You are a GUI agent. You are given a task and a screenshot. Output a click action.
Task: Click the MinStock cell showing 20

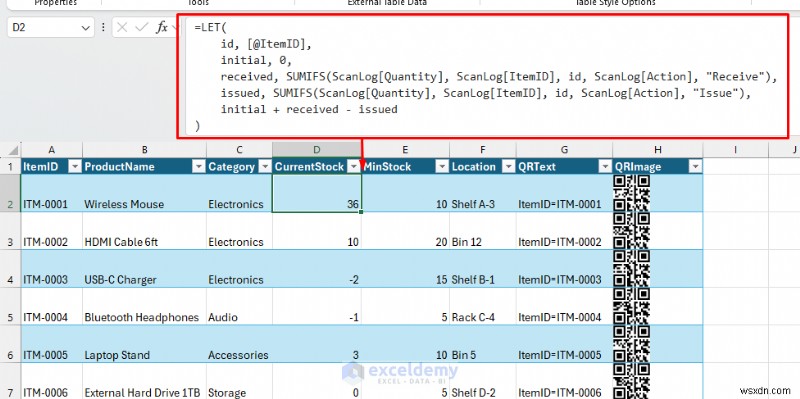pos(405,231)
